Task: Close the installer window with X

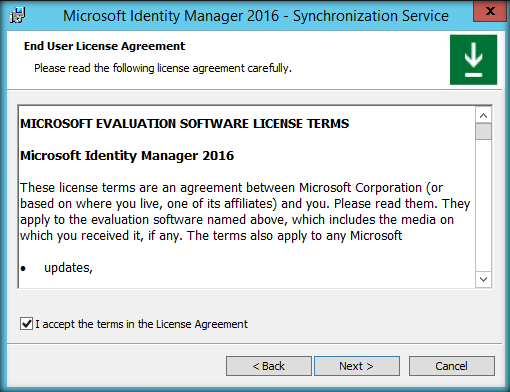Action: 490,11
